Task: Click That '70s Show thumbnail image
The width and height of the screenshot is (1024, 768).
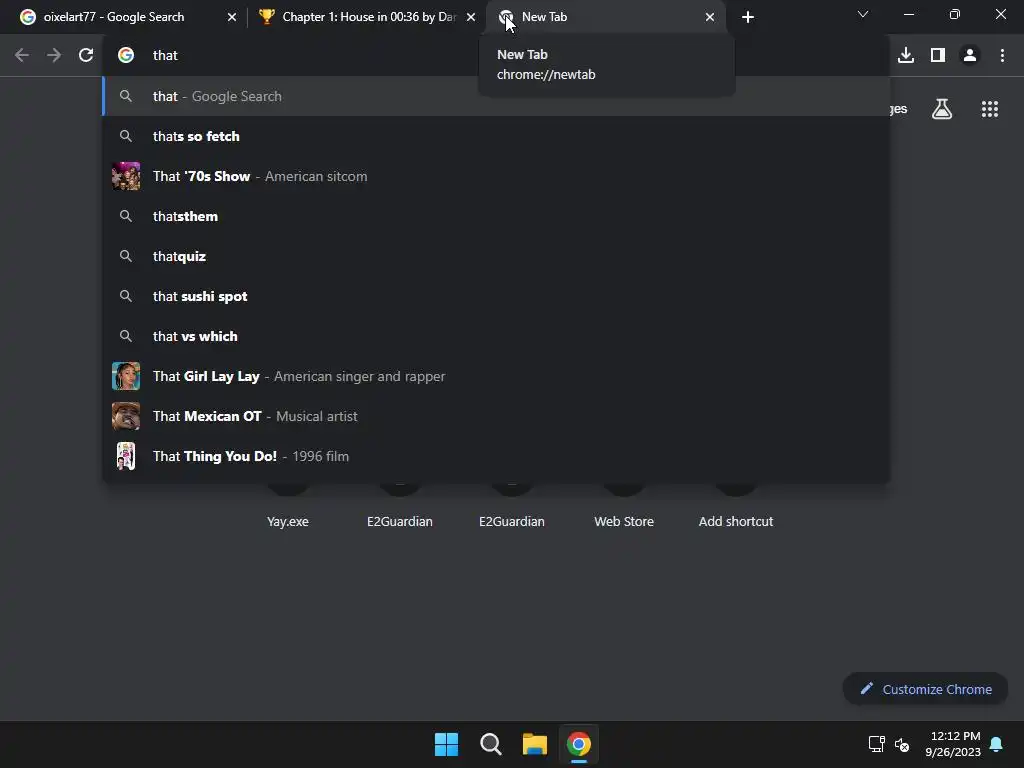Action: coord(126,176)
